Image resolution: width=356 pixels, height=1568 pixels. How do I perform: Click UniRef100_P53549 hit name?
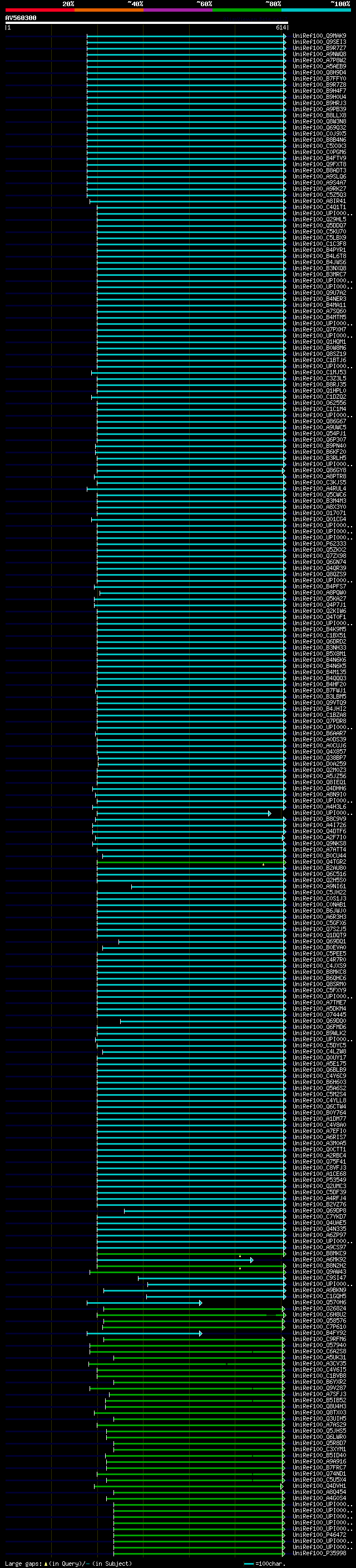point(319,1180)
